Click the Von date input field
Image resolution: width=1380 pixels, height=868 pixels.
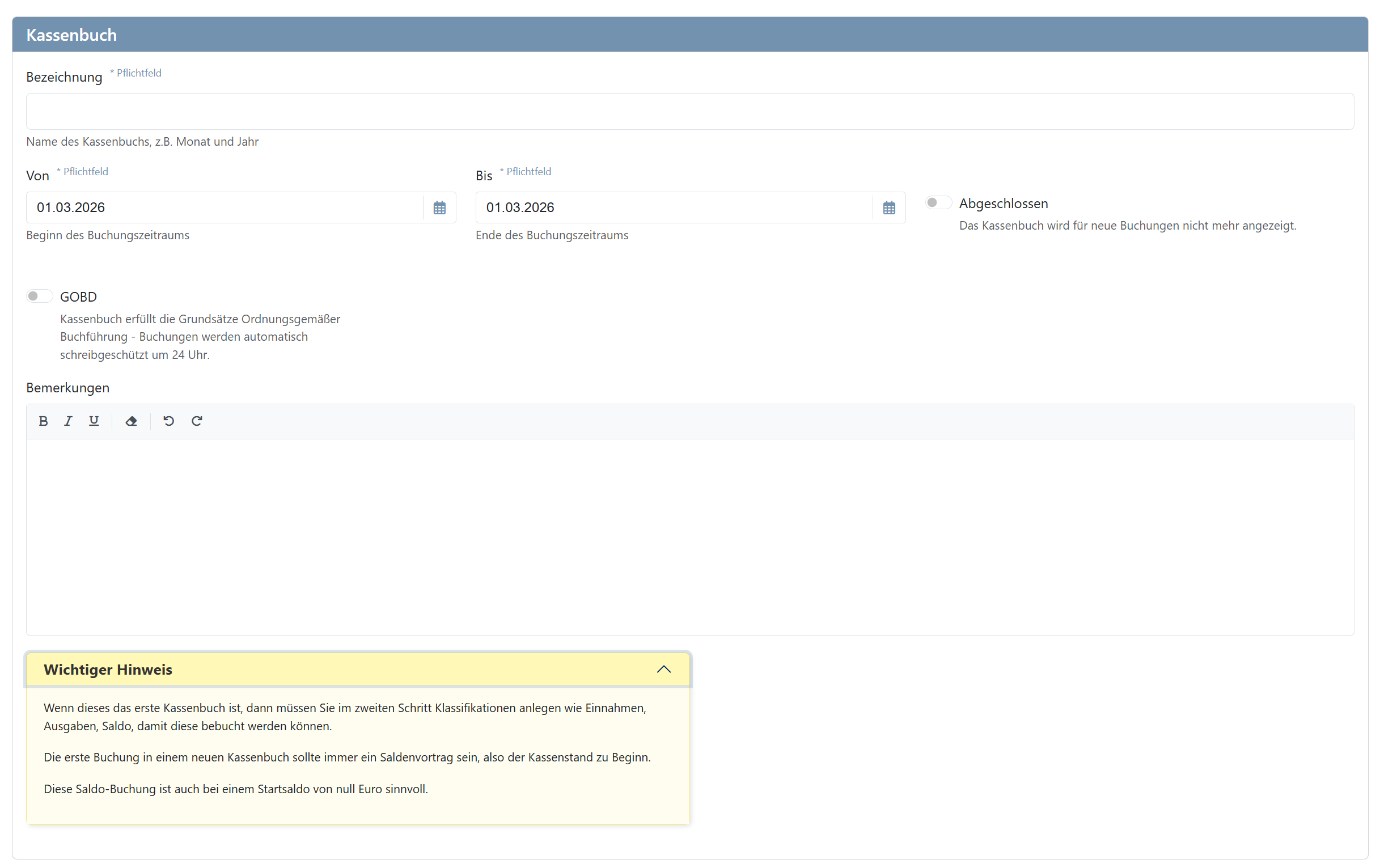click(223, 208)
